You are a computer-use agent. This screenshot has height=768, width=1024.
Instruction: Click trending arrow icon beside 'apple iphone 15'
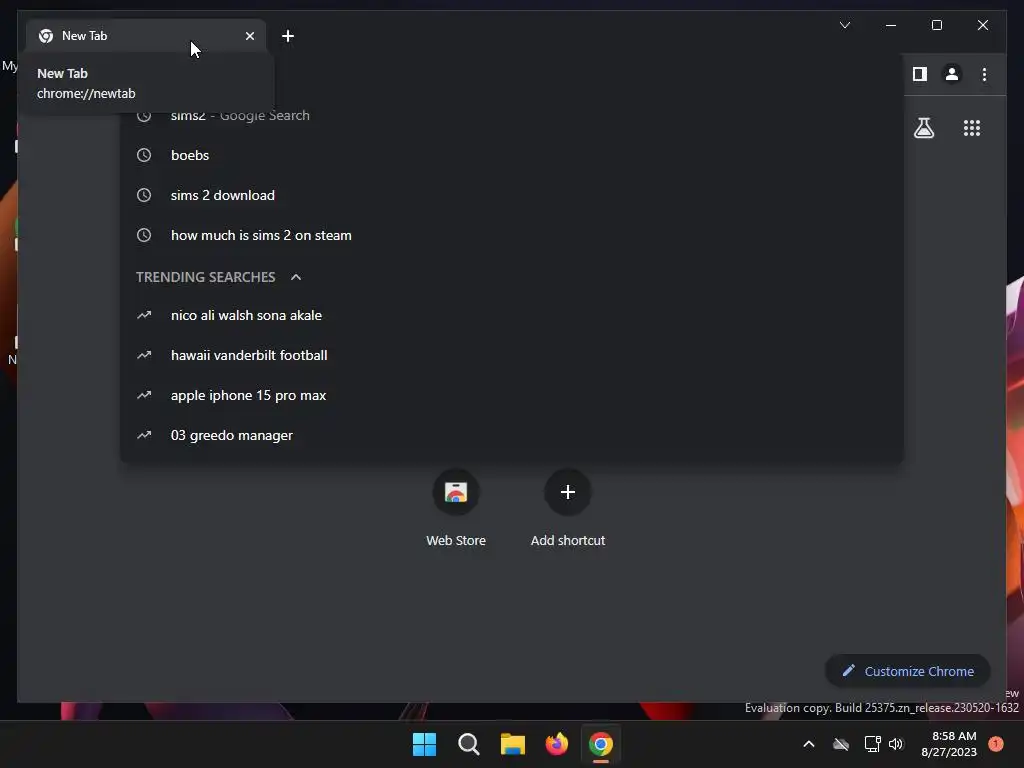click(144, 394)
